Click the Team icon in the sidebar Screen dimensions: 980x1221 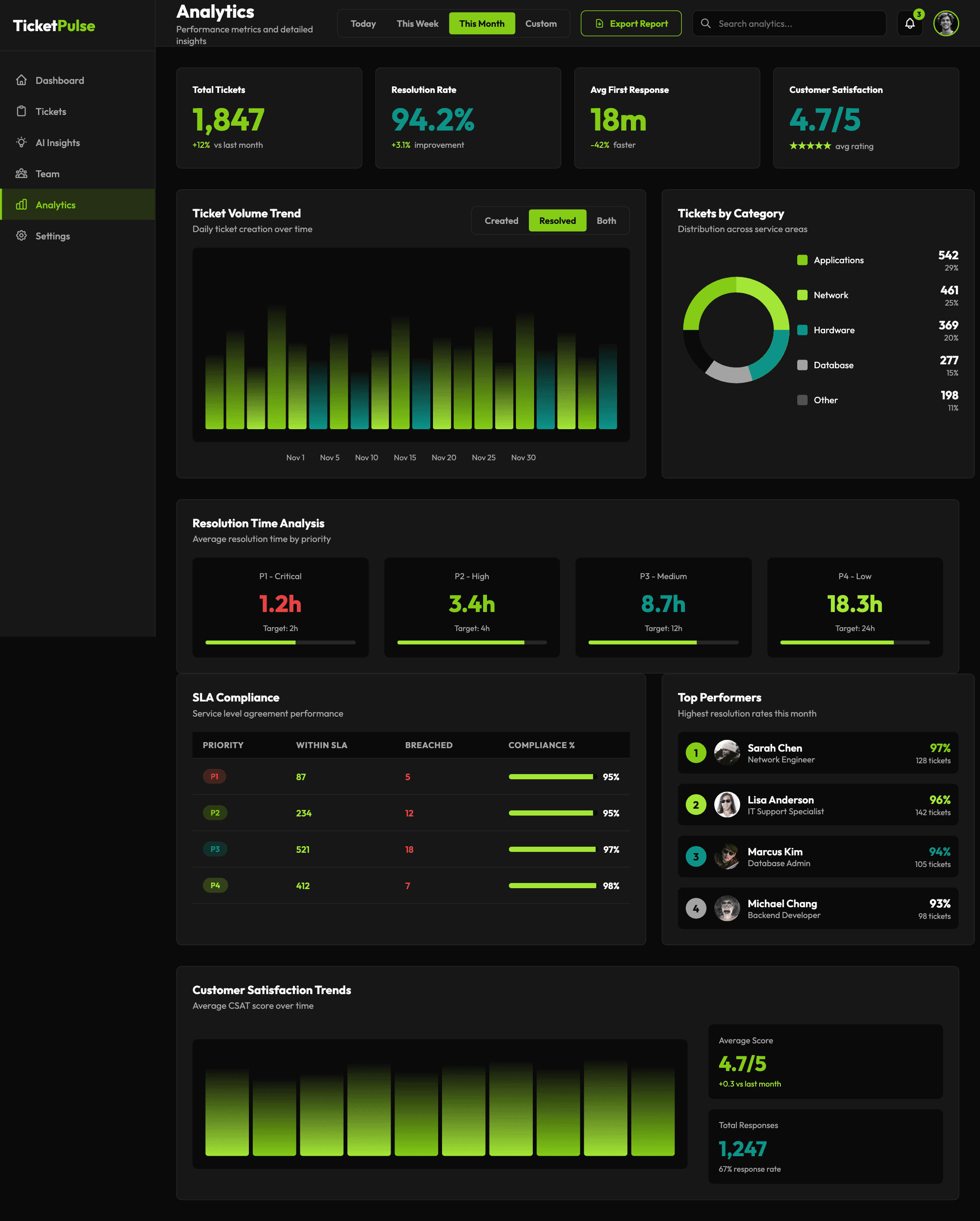coord(22,173)
